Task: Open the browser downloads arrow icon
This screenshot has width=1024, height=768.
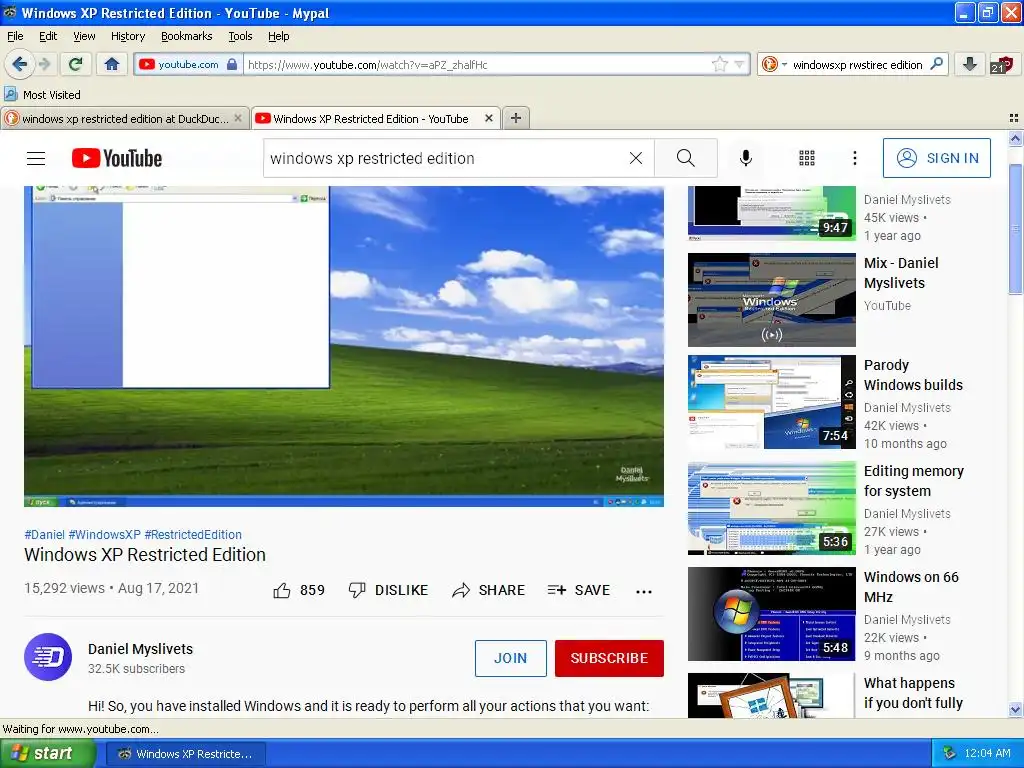Action: pyautogui.click(x=969, y=64)
